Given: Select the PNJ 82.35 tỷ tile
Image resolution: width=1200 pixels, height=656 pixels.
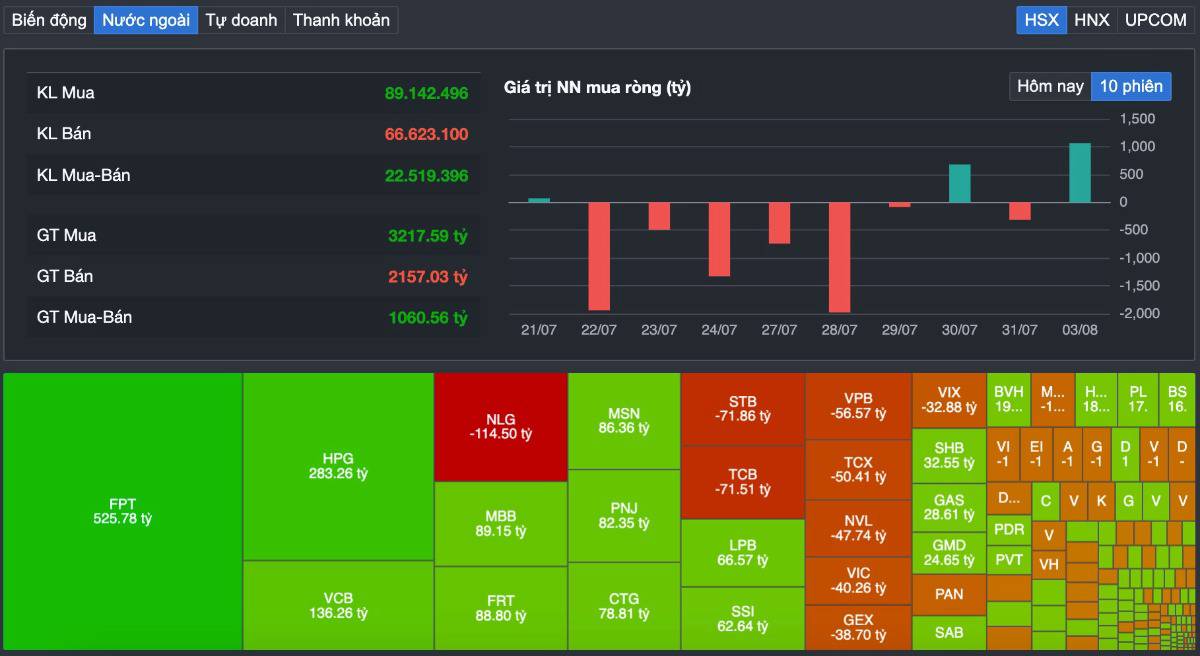Looking at the screenshot, I should tap(624, 514).
